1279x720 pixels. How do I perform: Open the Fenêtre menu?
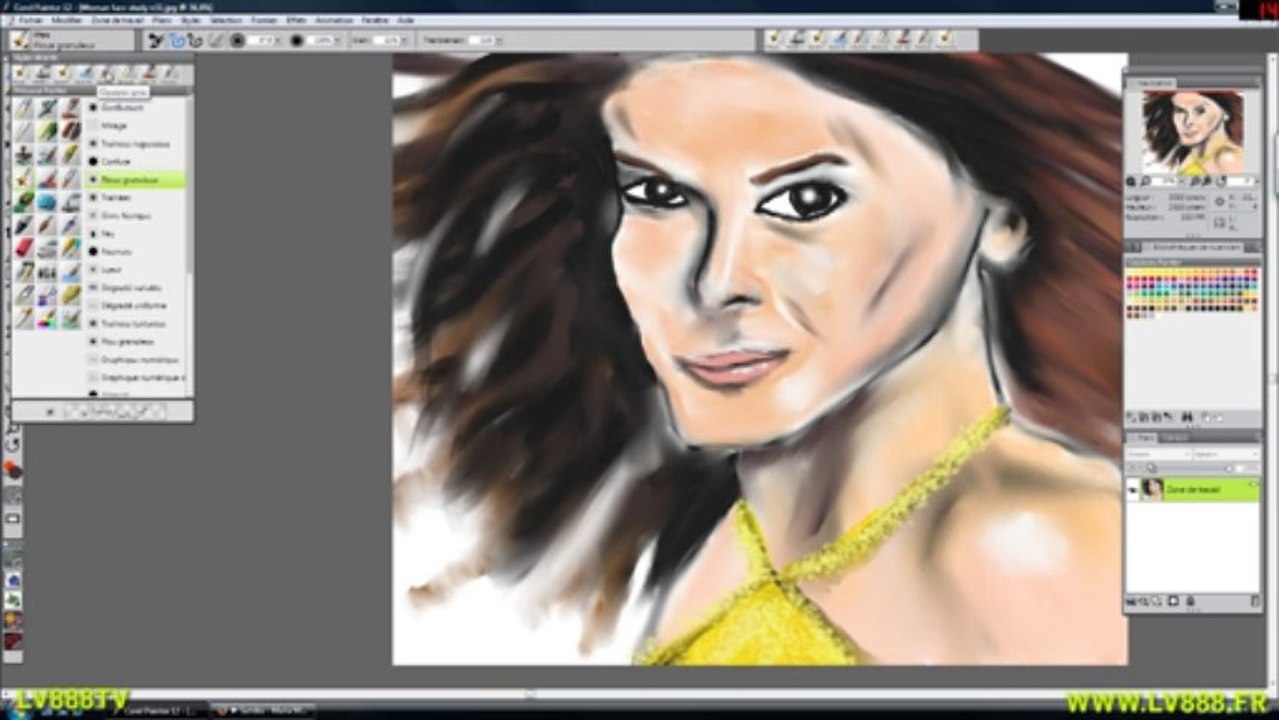coord(375,20)
